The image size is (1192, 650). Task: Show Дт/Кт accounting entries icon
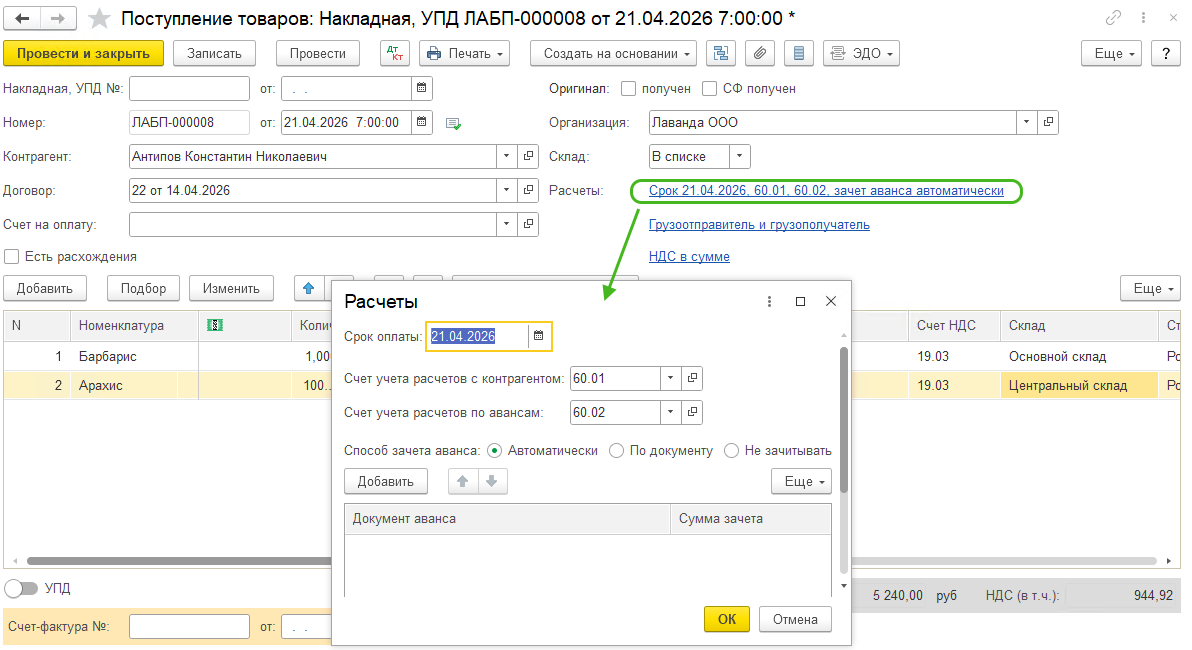tap(395, 53)
